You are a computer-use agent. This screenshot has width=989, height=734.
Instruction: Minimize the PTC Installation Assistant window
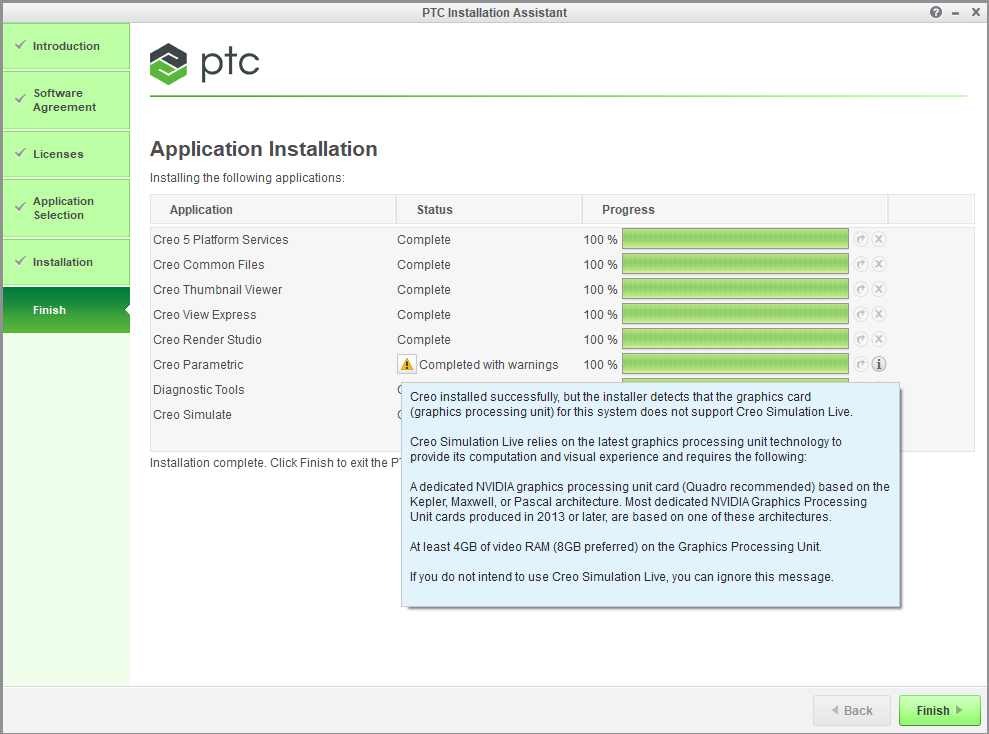[956, 13]
